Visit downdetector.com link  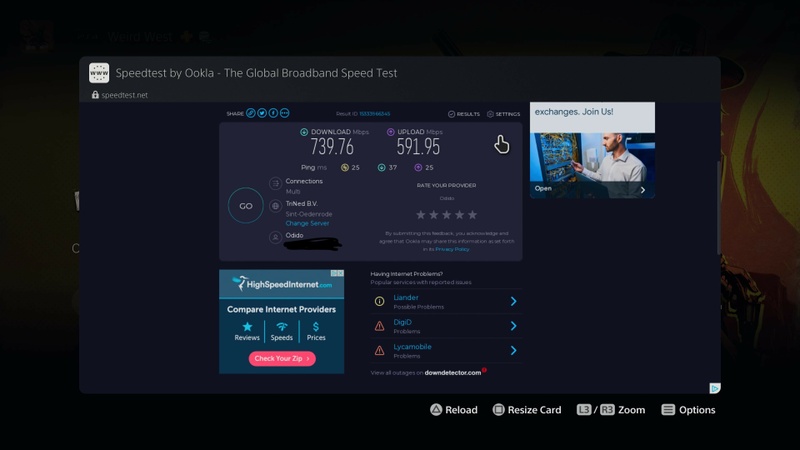tap(453, 373)
